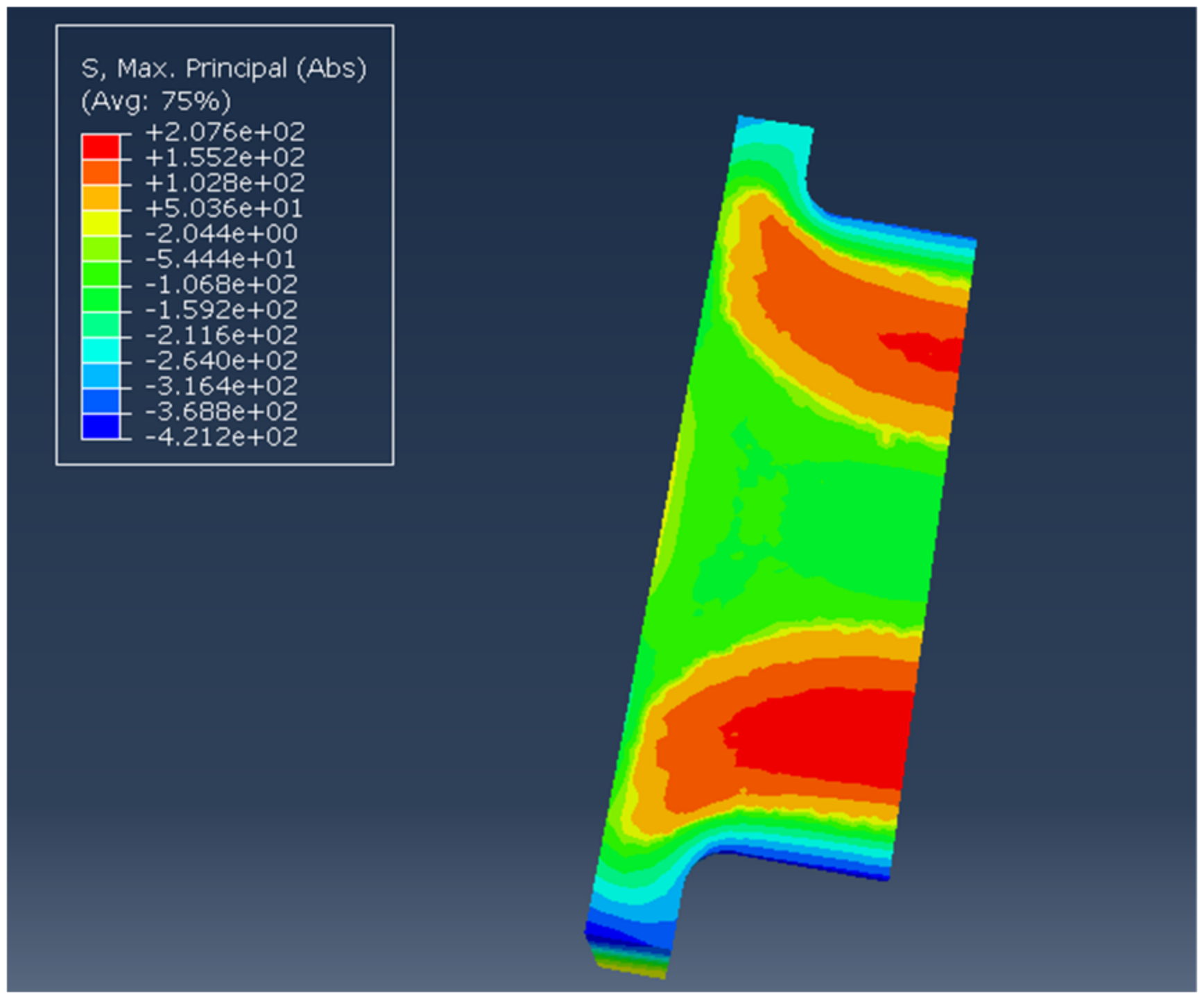Viewport: 1204px width, 999px height.
Task: Click the -2.044e+00 legend value
Action: (x=221, y=234)
